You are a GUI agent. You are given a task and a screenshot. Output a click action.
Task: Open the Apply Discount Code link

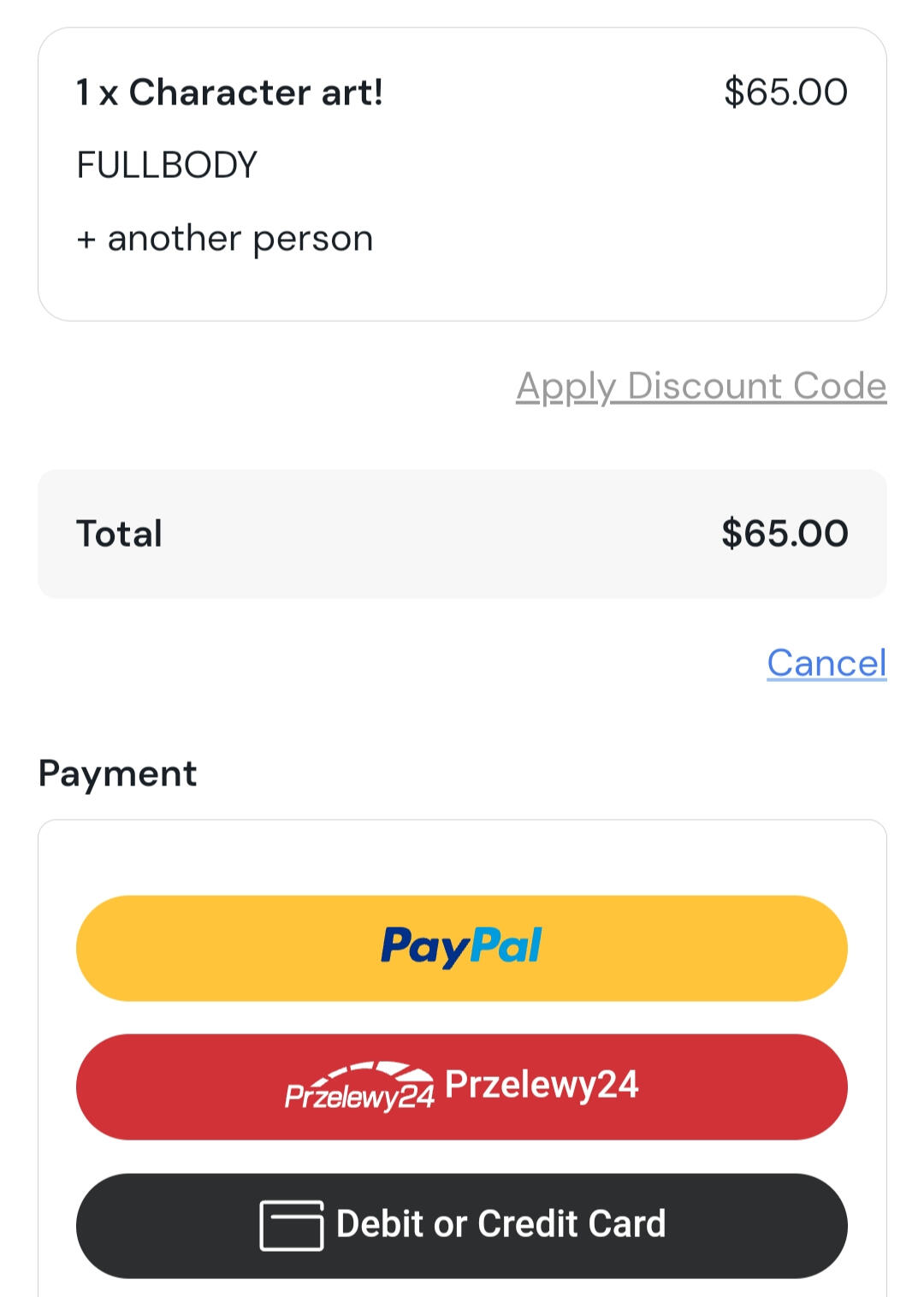(701, 386)
